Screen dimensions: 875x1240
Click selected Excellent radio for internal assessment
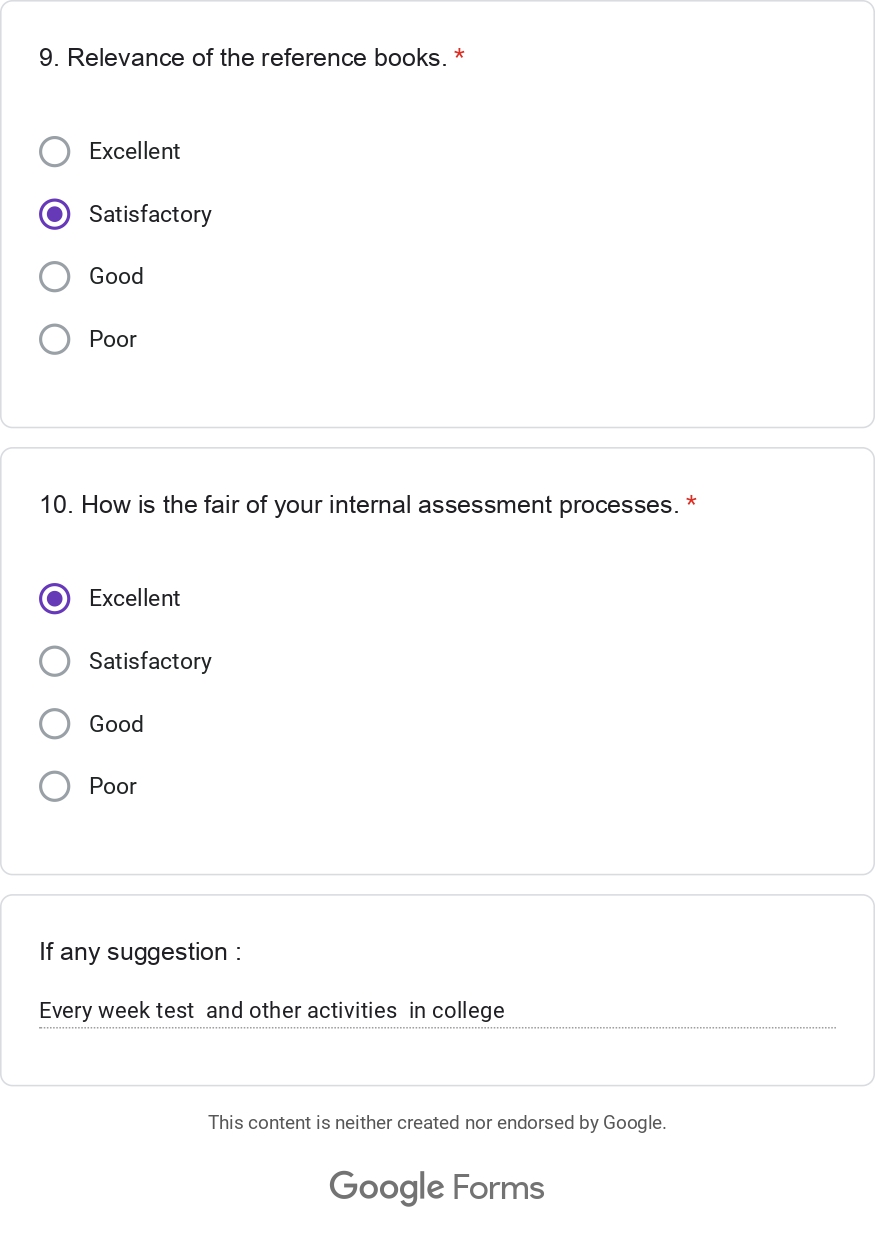point(54,599)
